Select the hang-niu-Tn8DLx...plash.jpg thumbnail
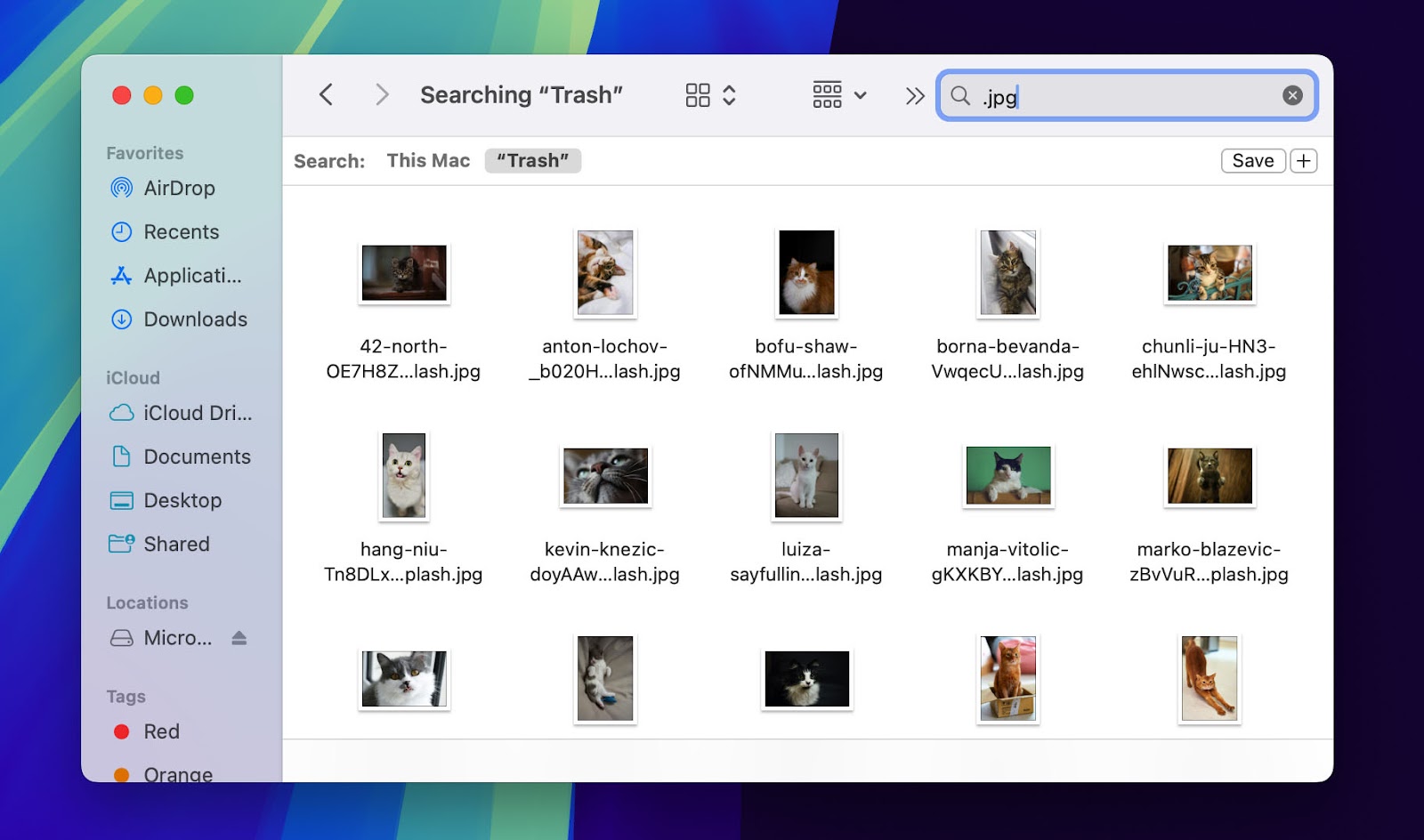 (404, 475)
